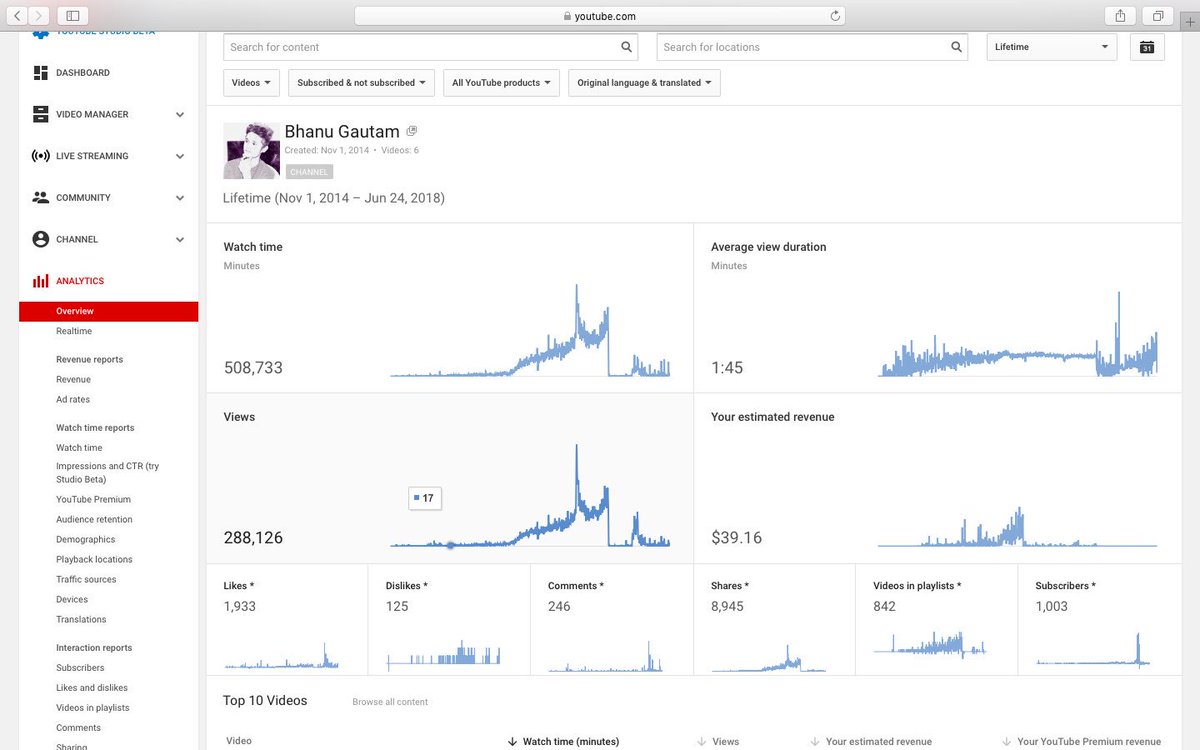Viewport: 1200px width, 750px height.
Task: Click the Dislikes stat card
Action: pos(449,620)
